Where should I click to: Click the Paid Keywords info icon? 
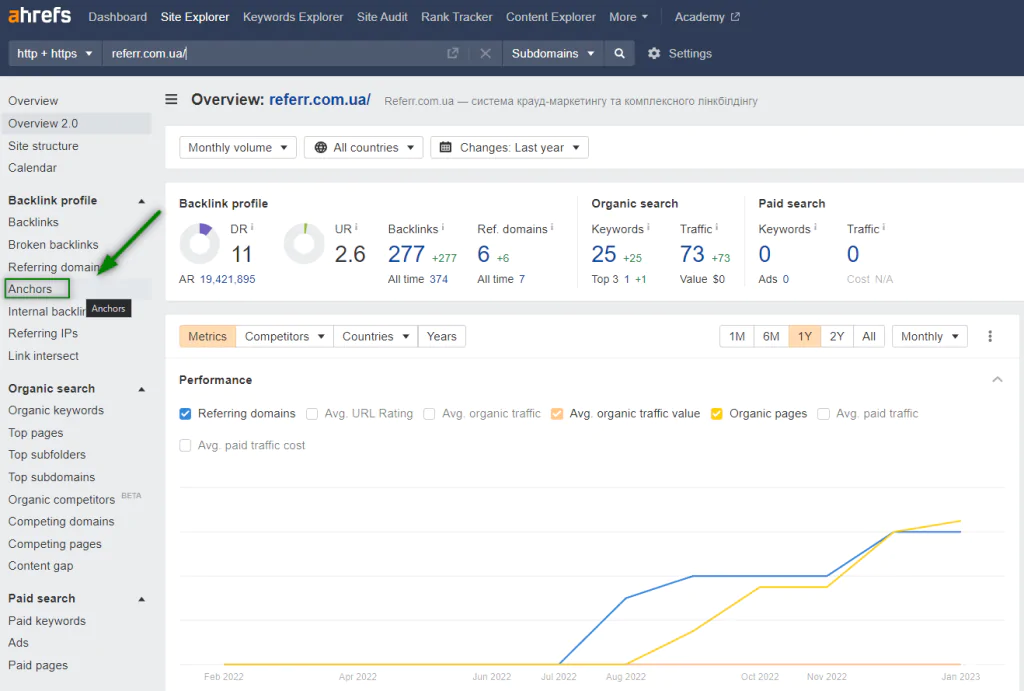point(815,227)
